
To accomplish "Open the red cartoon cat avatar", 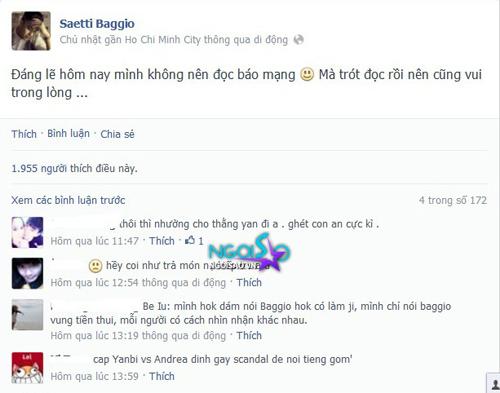I will (x=27, y=368).
